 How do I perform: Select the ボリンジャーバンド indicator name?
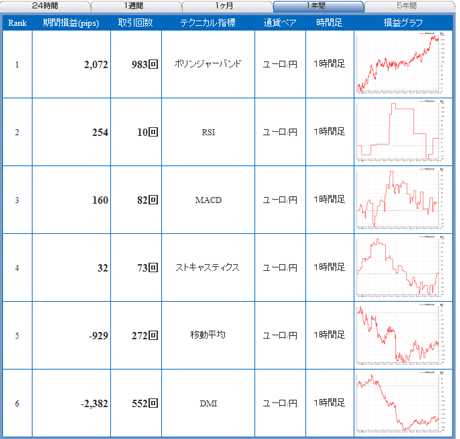coord(208,64)
